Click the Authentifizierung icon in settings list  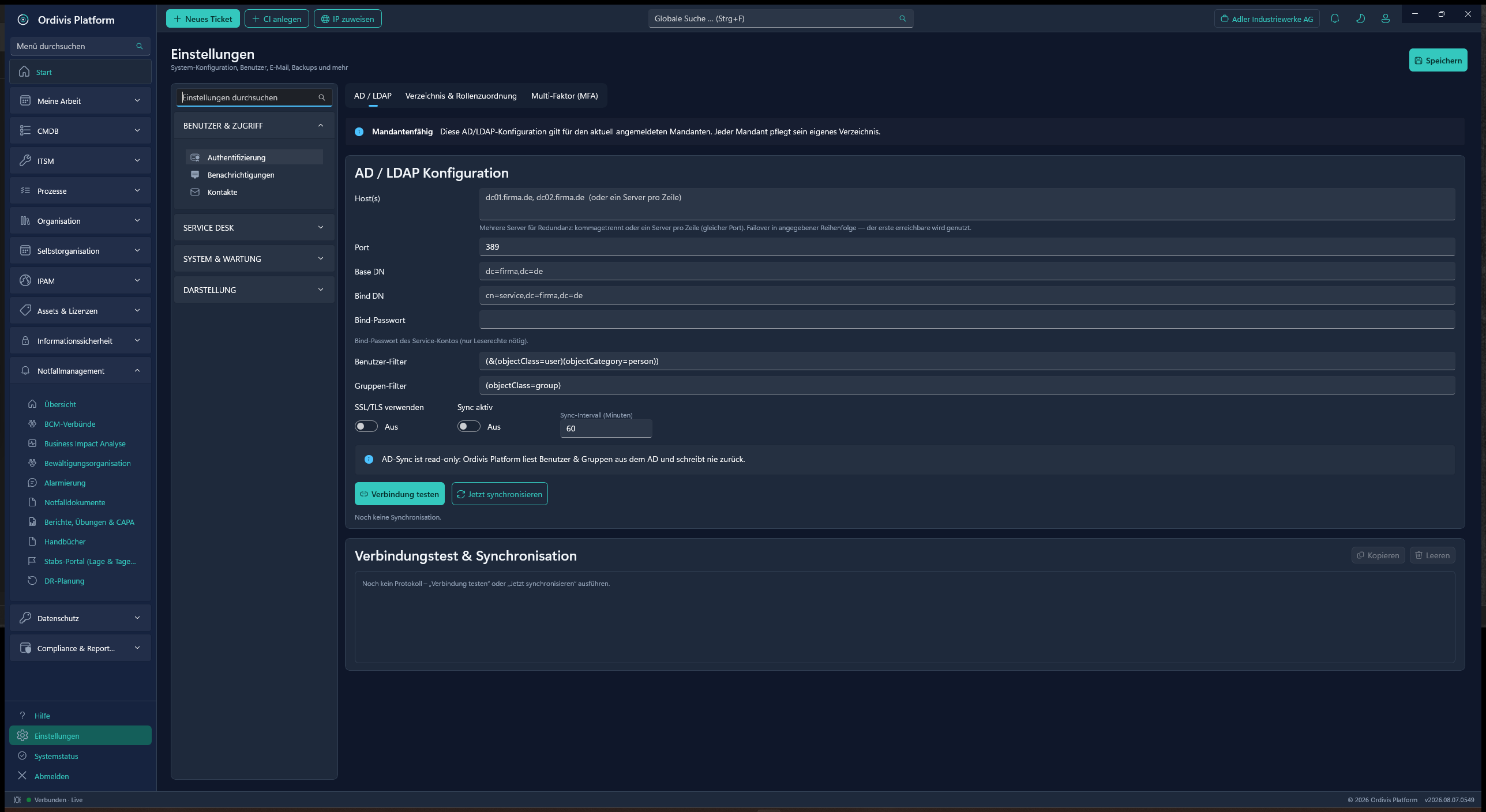coord(195,157)
